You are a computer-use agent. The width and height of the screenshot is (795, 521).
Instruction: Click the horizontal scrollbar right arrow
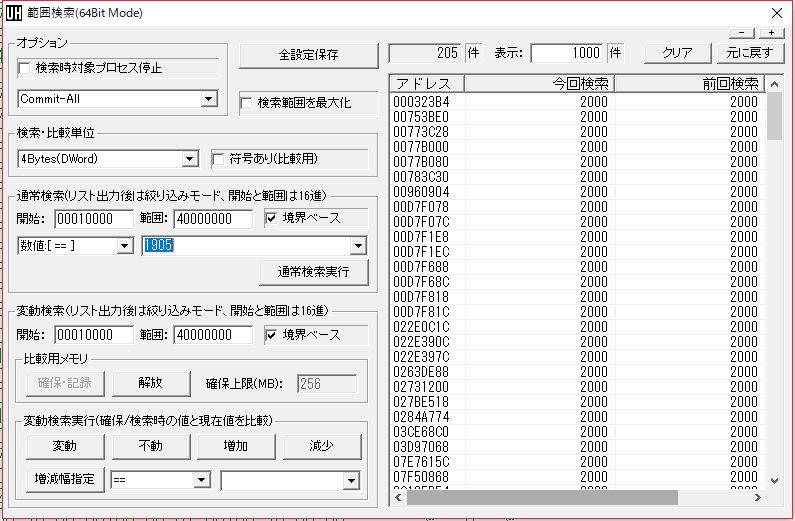(x=758, y=498)
